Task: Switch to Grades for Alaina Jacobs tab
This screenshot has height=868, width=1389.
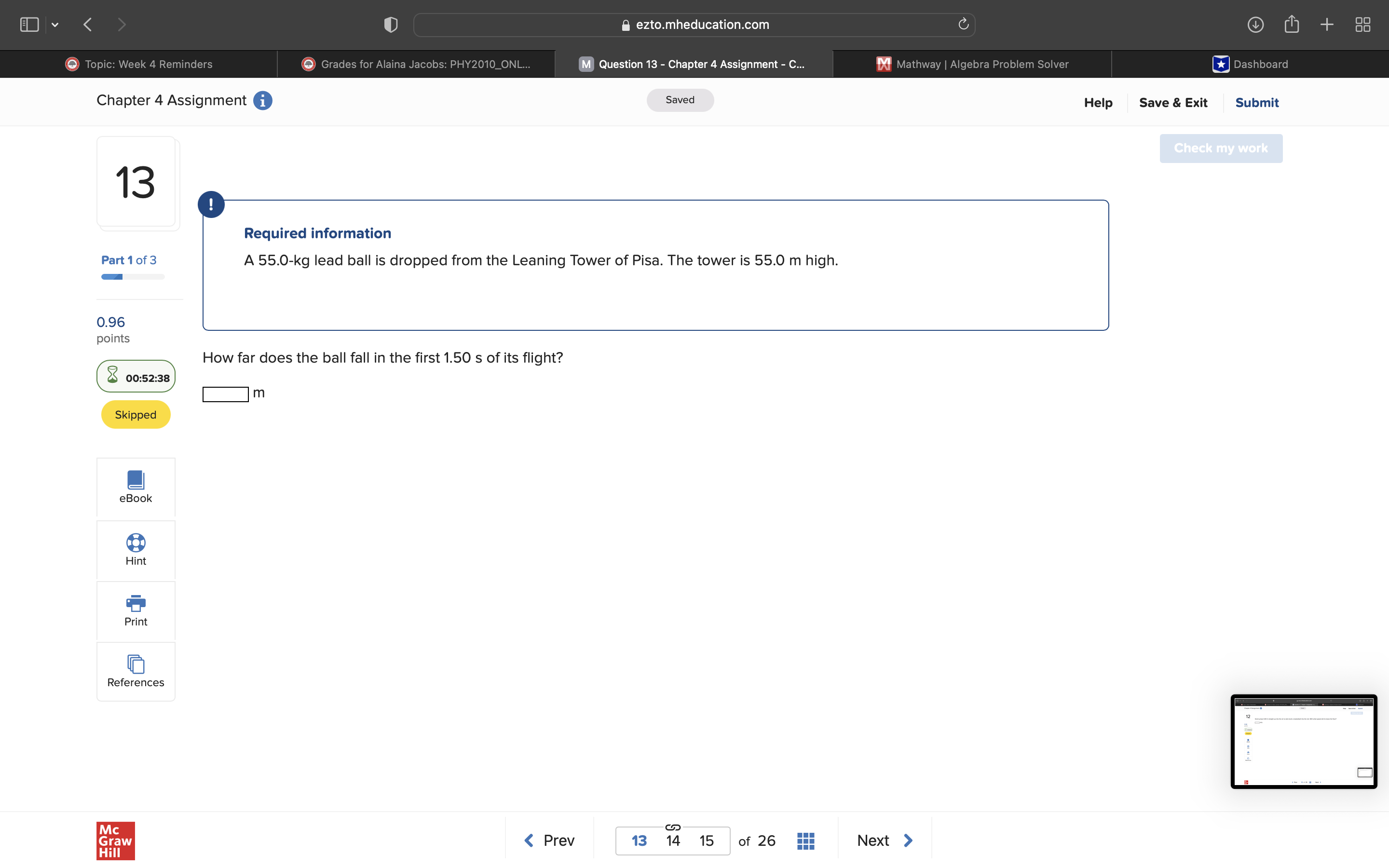Action: [x=416, y=64]
